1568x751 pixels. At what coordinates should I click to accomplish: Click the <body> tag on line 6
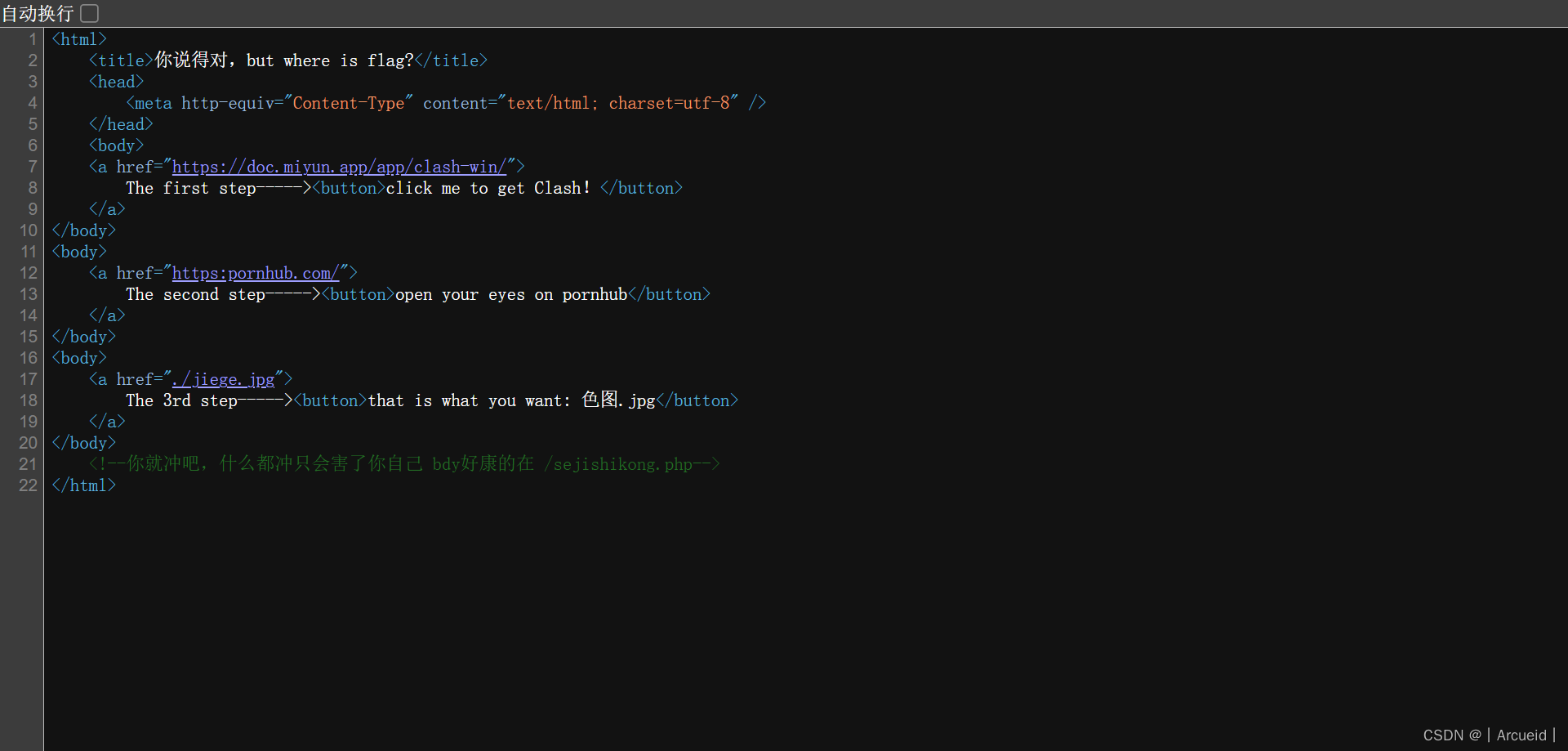coord(116,145)
